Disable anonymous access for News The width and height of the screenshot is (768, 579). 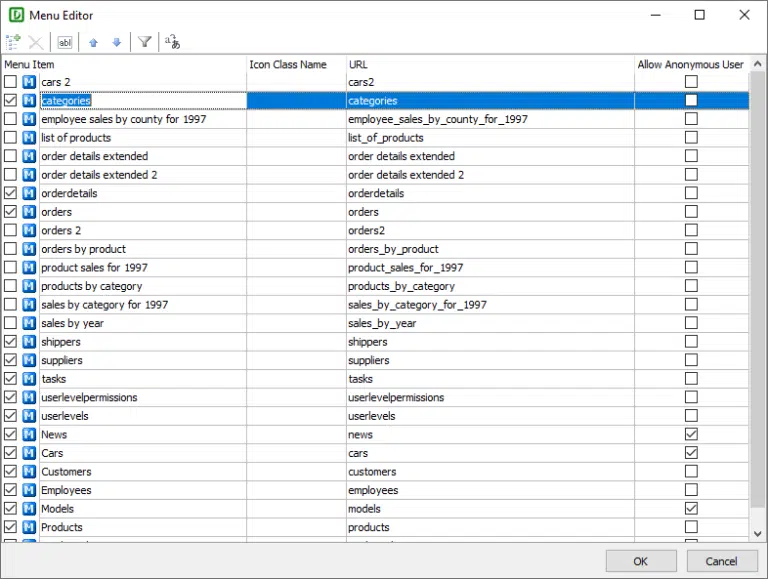click(691, 434)
